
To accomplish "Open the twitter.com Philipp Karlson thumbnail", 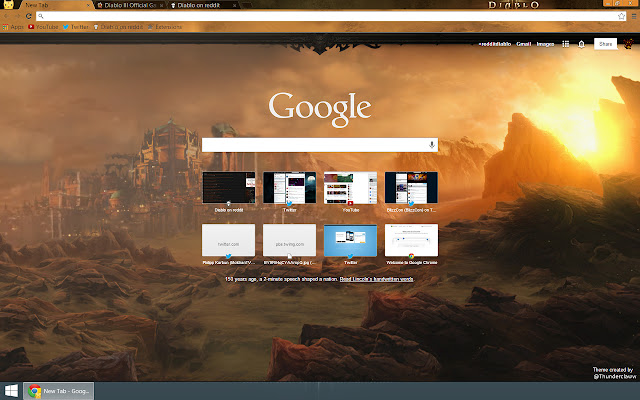I will pyautogui.click(x=229, y=240).
